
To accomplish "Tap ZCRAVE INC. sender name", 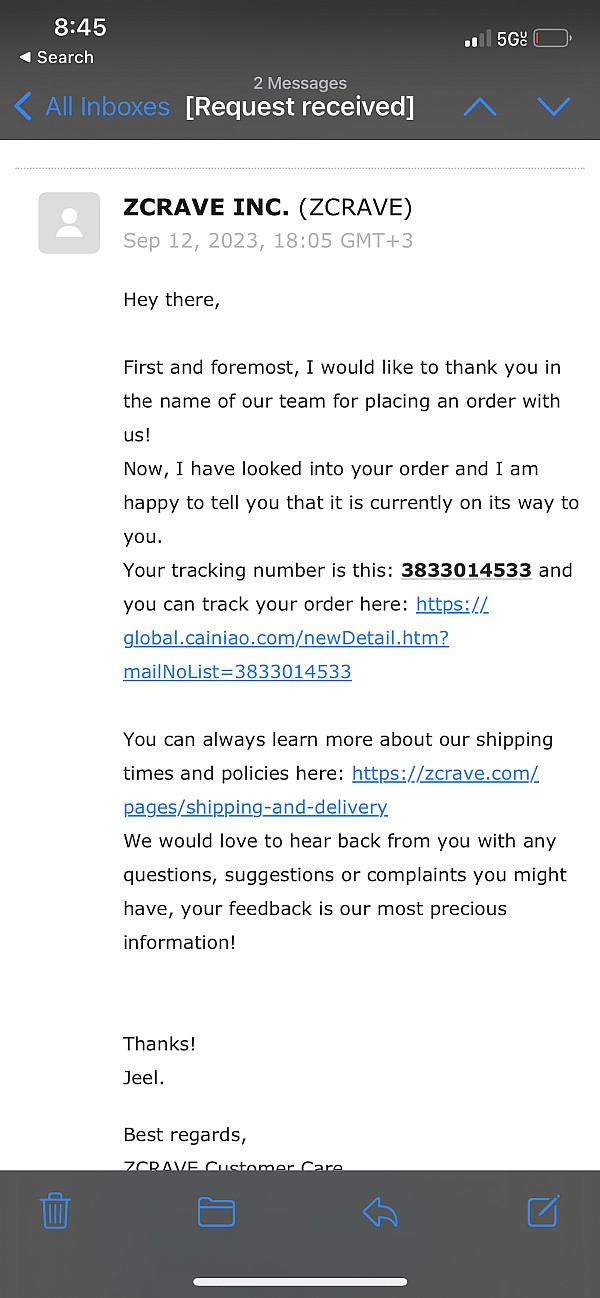I will click(206, 207).
